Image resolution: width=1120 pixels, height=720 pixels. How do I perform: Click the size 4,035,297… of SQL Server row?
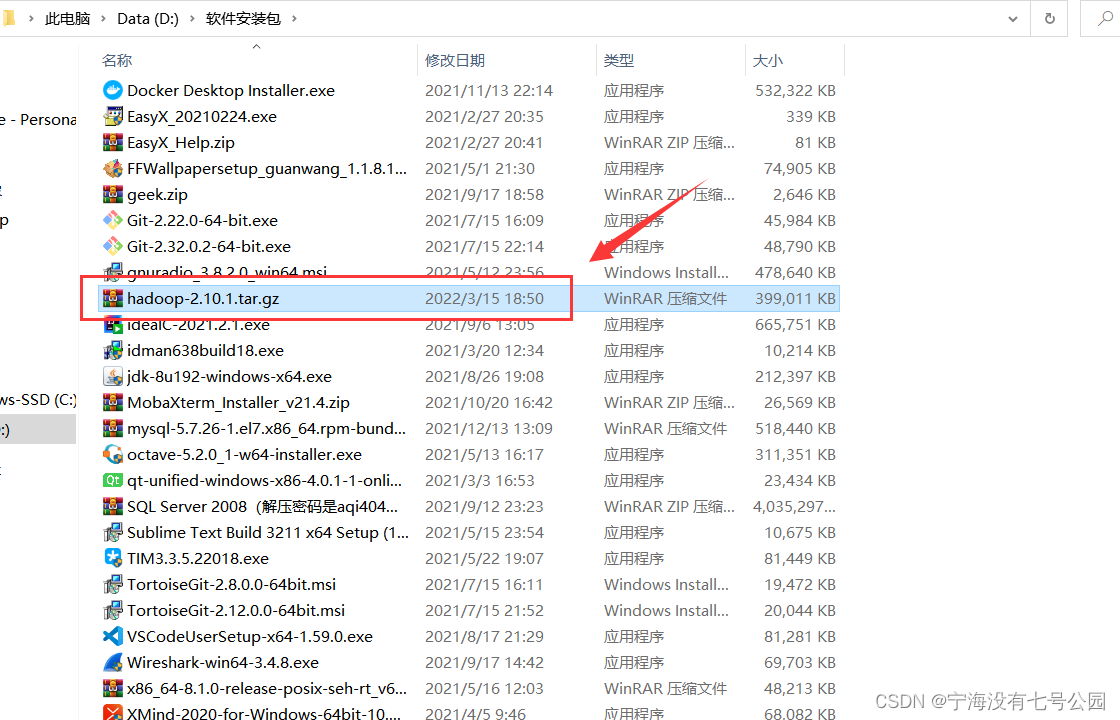click(x=794, y=506)
